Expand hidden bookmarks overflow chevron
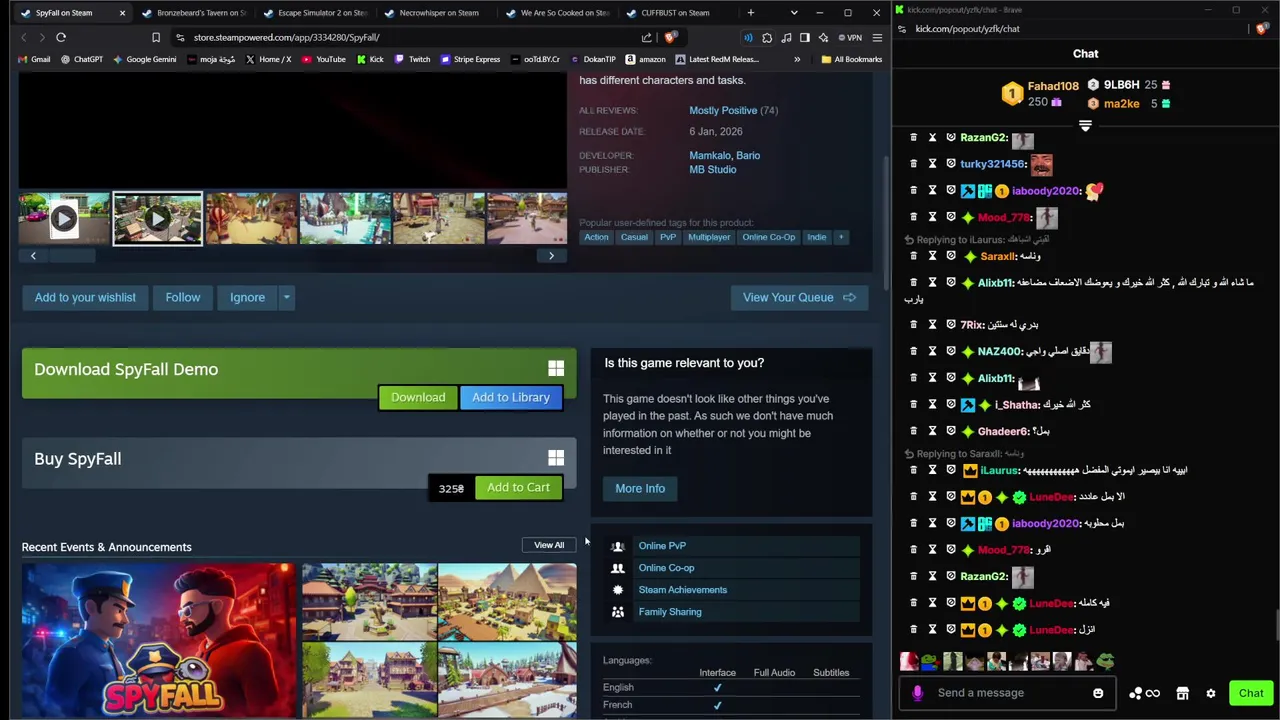Viewport: 1280px width, 720px height. (797, 59)
